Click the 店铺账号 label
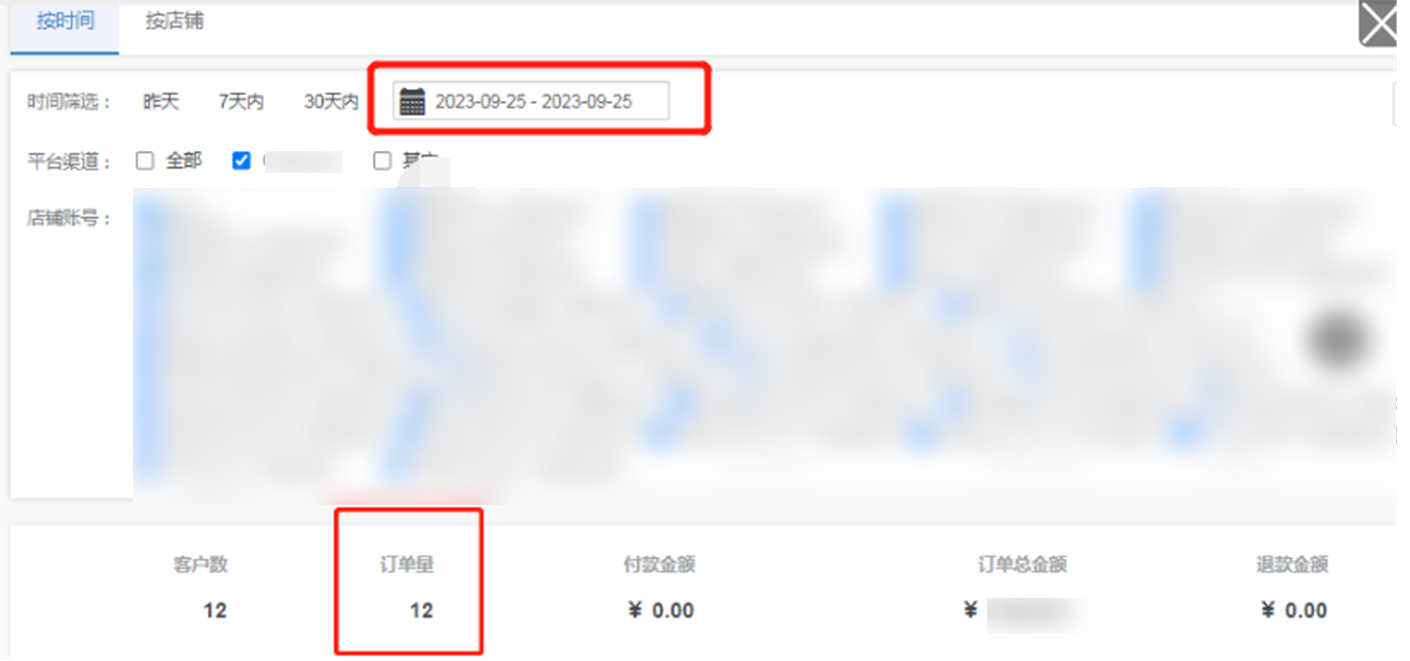The height and width of the screenshot is (661, 1410). click(x=69, y=219)
